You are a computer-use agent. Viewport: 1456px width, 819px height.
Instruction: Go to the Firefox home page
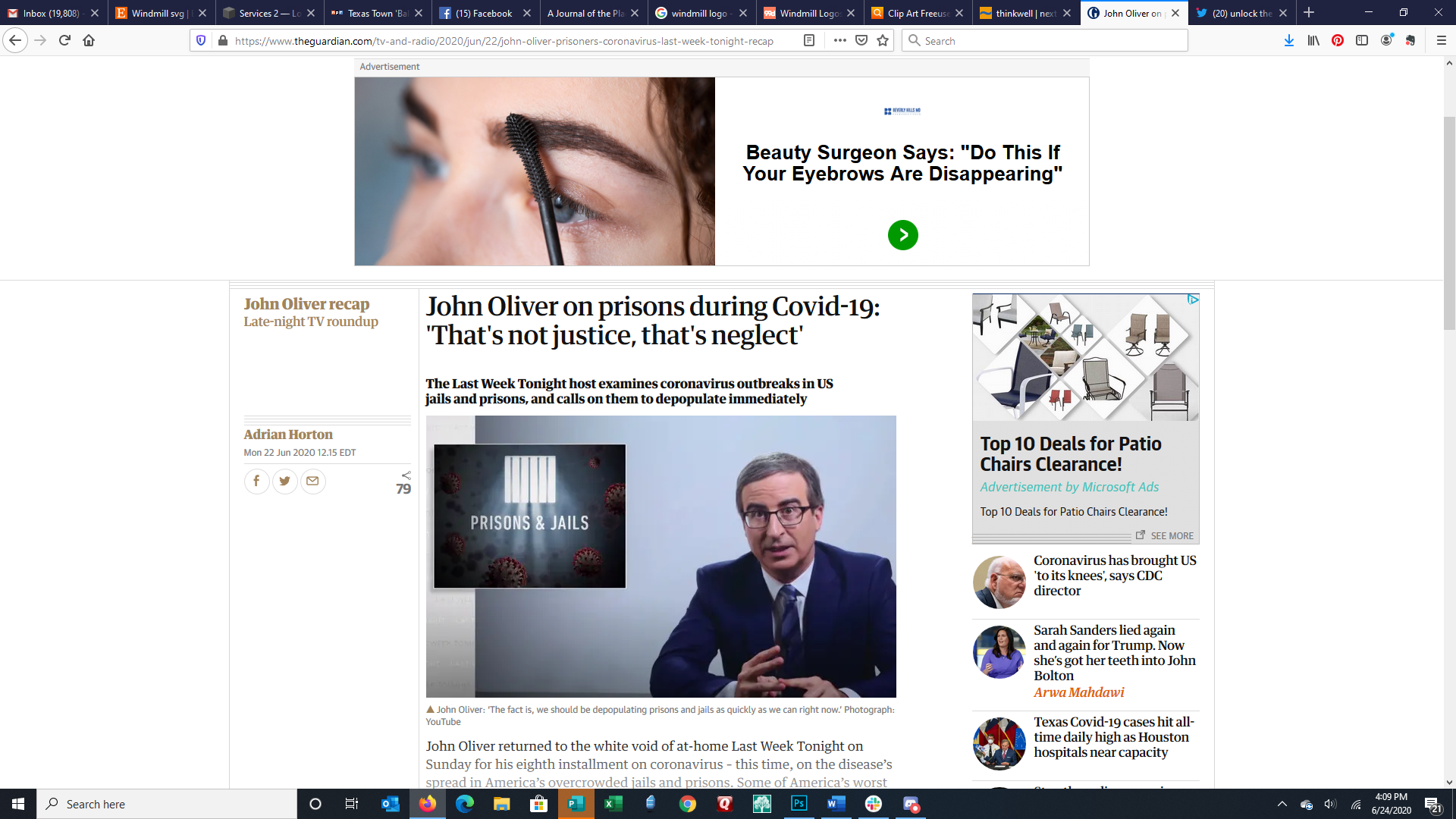click(x=89, y=40)
